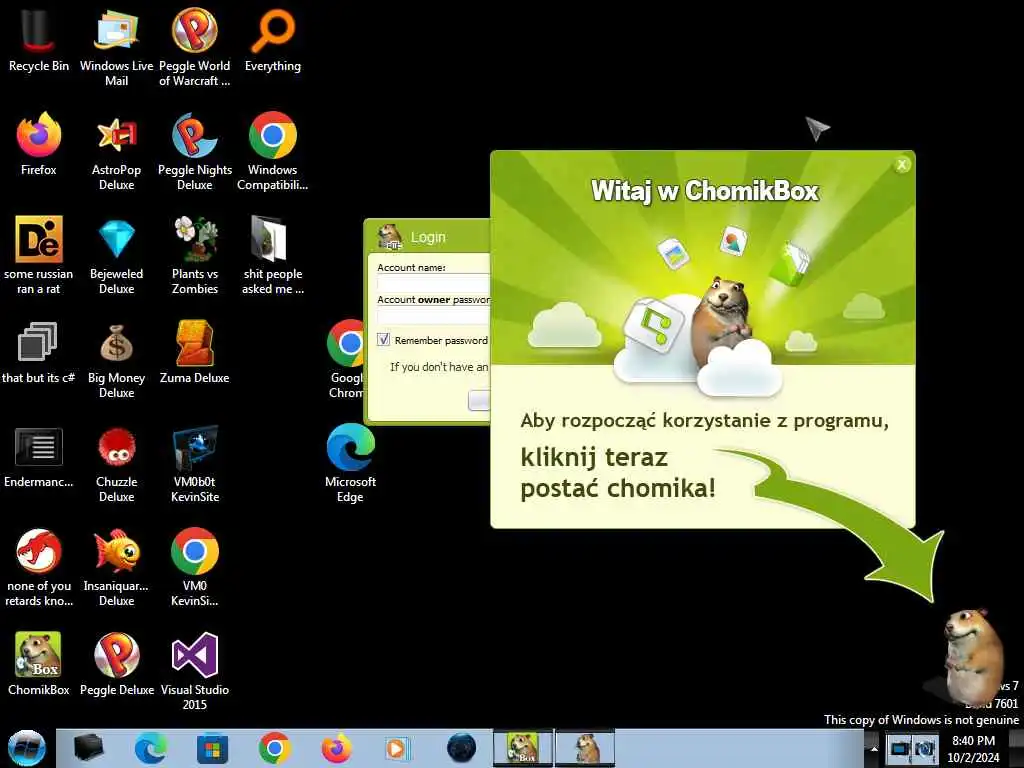Switch to the hamster taskbar window button
1024x768 pixels.
[x=585, y=748]
